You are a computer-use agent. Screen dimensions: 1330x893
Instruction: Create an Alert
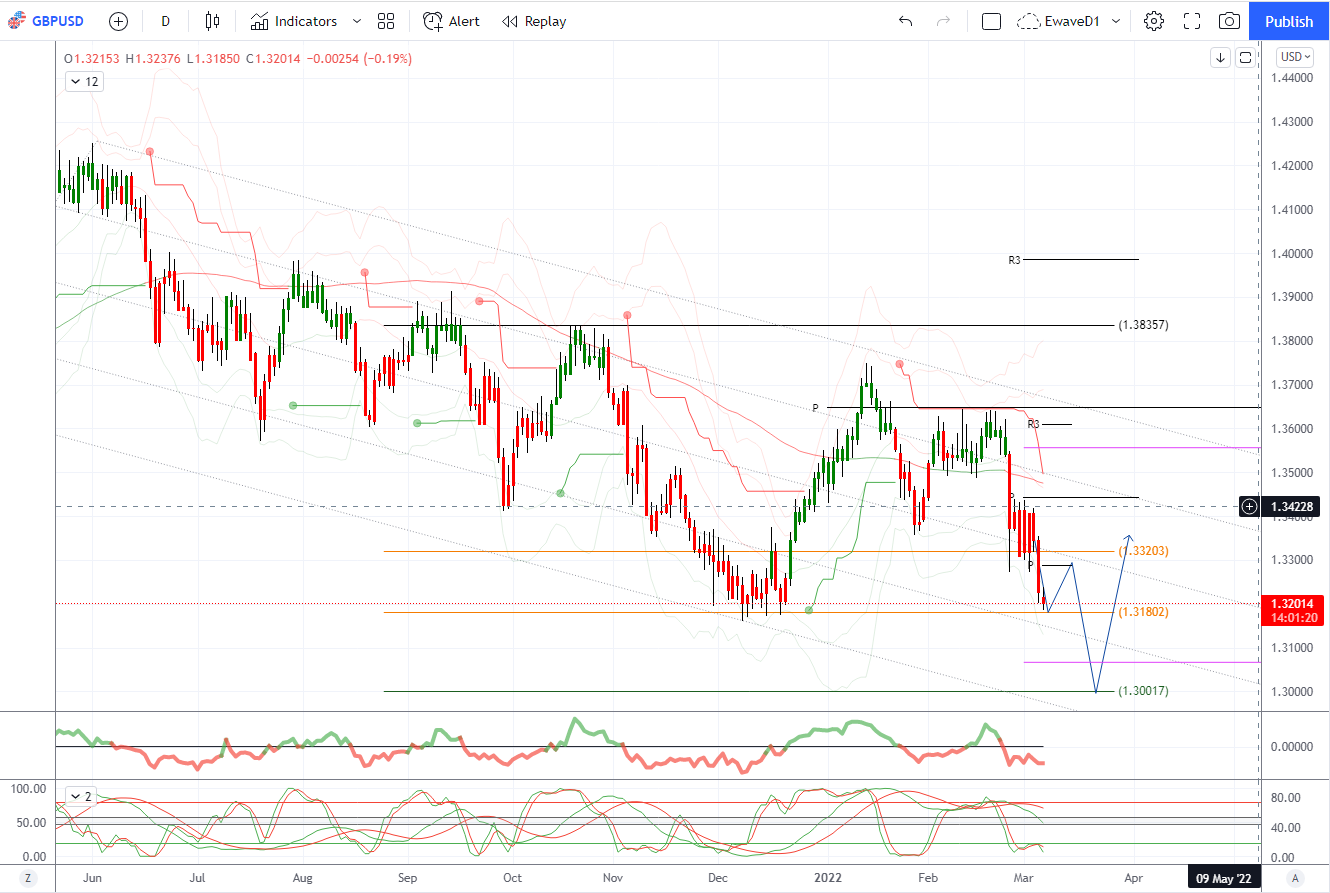[x=451, y=21]
